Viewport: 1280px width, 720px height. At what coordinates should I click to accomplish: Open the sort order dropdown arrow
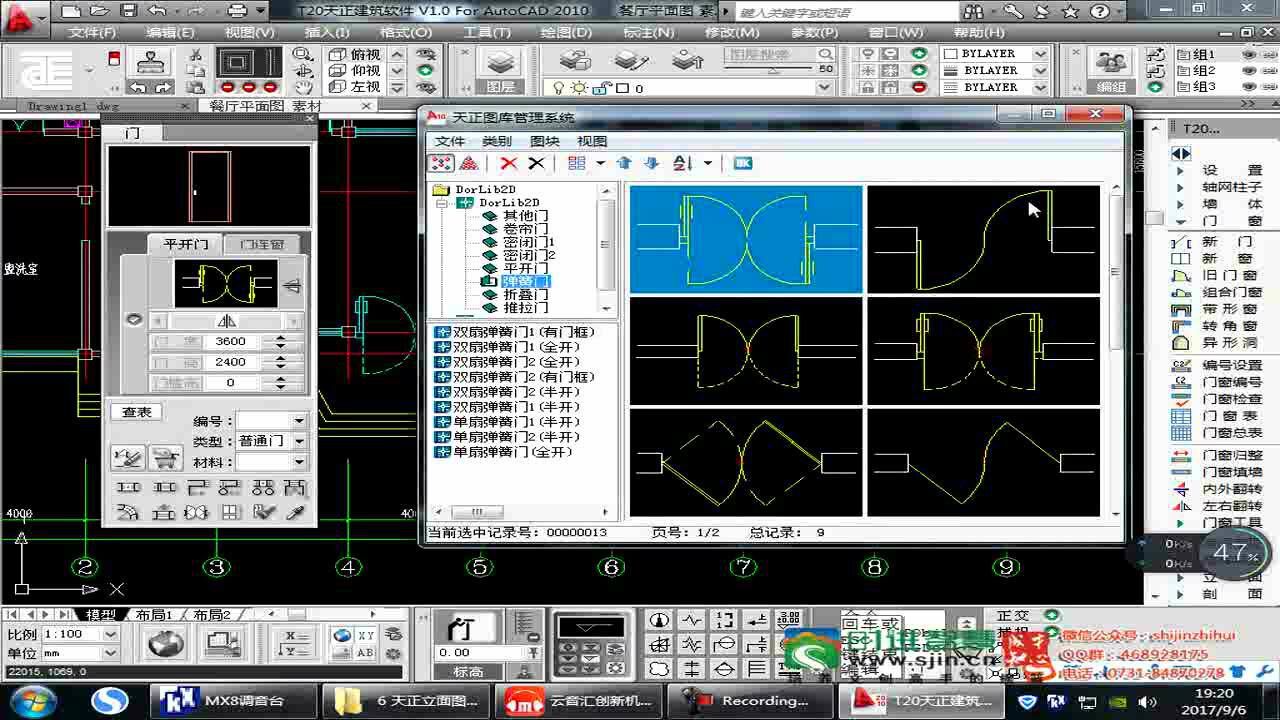[x=708, y=163]
